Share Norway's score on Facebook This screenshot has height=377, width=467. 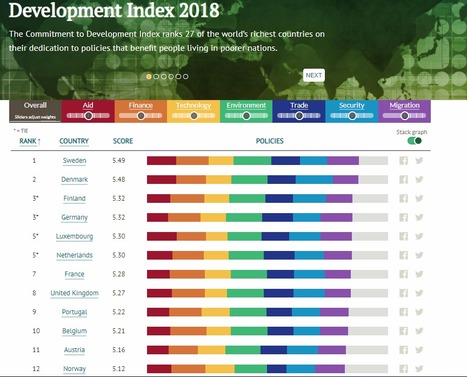click(x=403, y=369)
